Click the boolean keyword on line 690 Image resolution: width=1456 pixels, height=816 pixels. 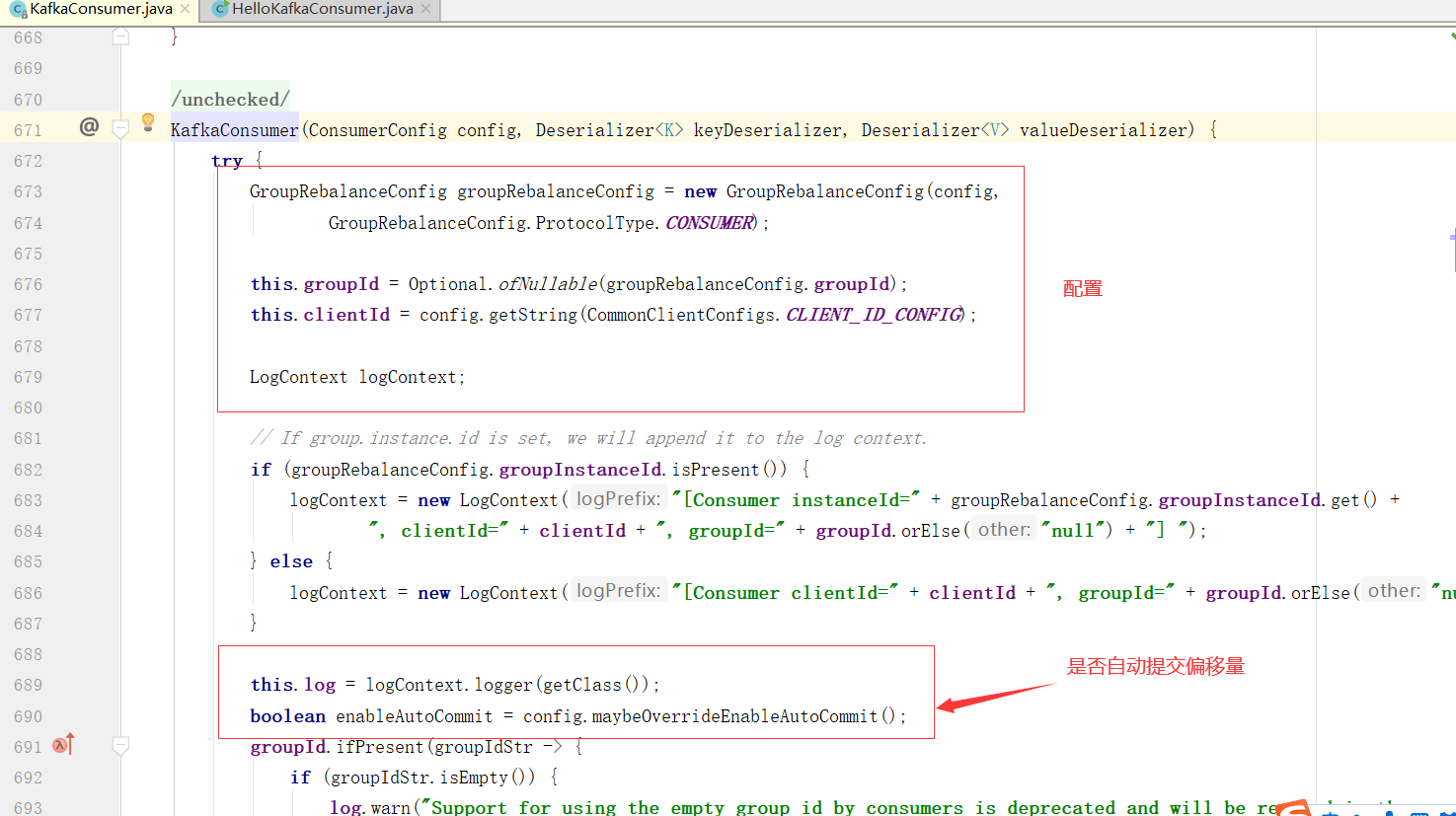(x=287, y=716)
